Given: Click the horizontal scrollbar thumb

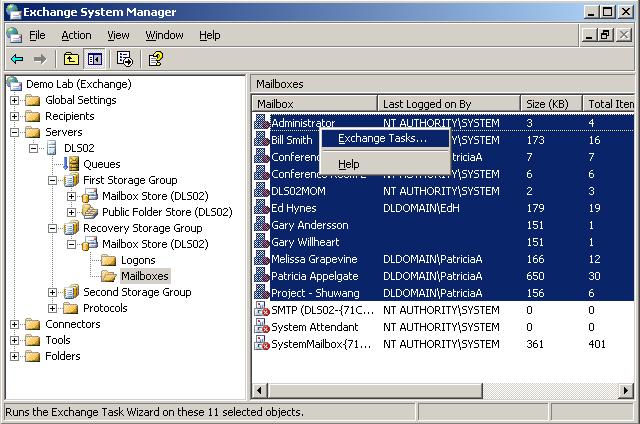Looking at the screenshot, I should [x=375, y=391].
